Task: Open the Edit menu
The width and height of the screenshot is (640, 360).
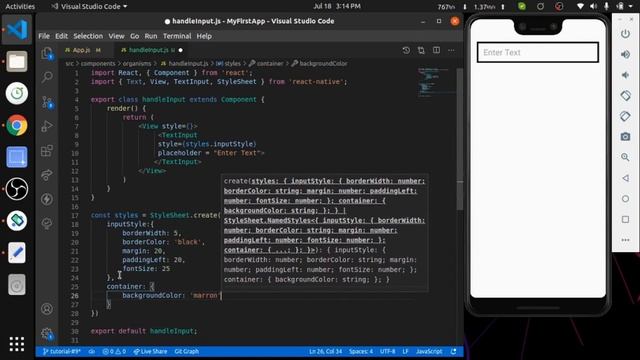Action: (62, 36)
